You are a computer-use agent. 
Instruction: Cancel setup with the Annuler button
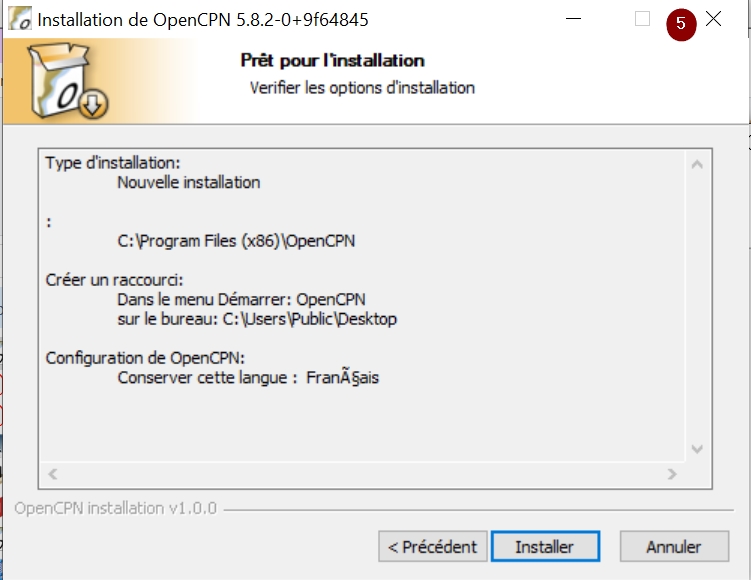[674, 546]
